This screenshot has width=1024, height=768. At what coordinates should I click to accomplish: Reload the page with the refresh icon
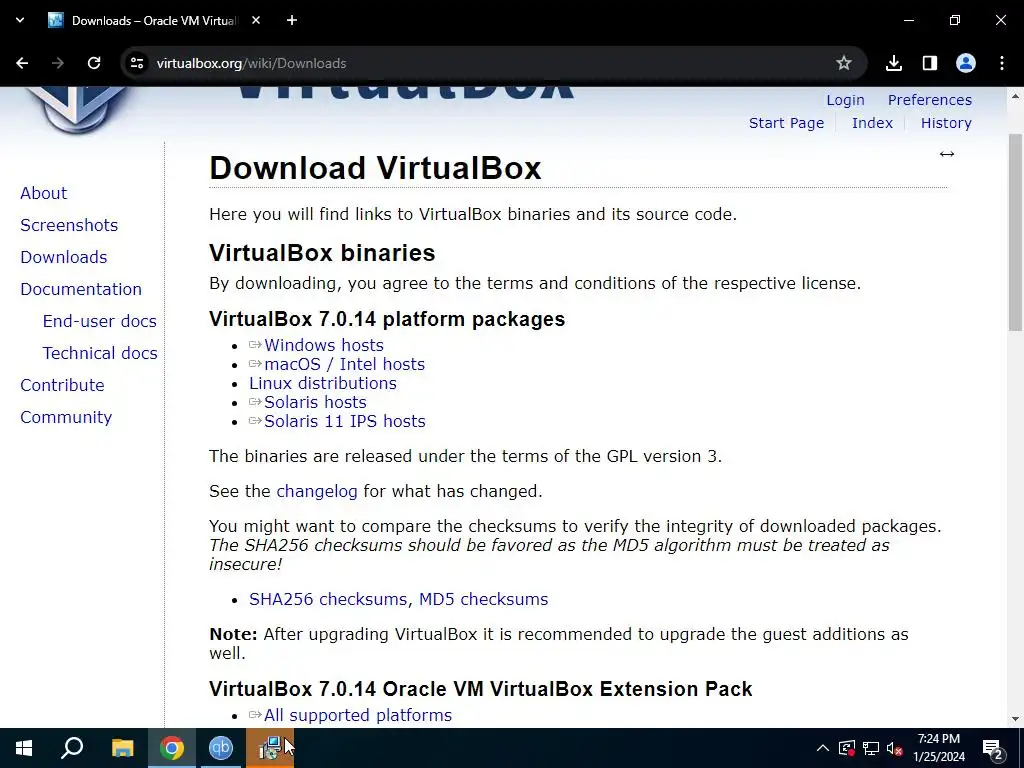pos(94,63)
